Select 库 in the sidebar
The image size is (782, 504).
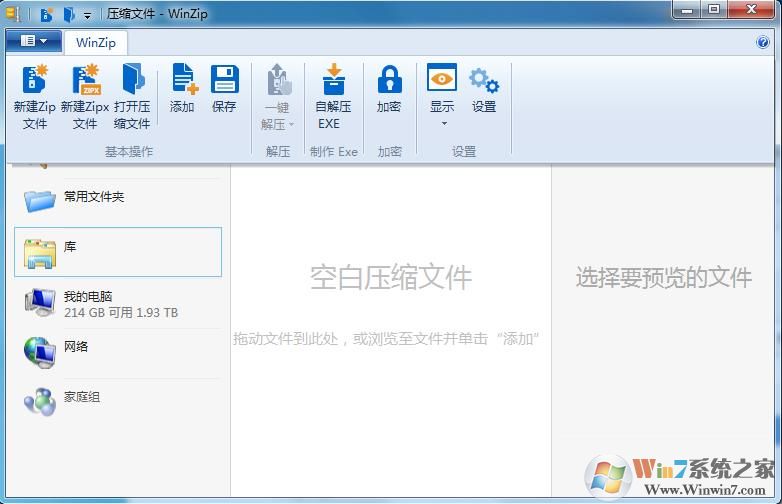click(117, 251)
